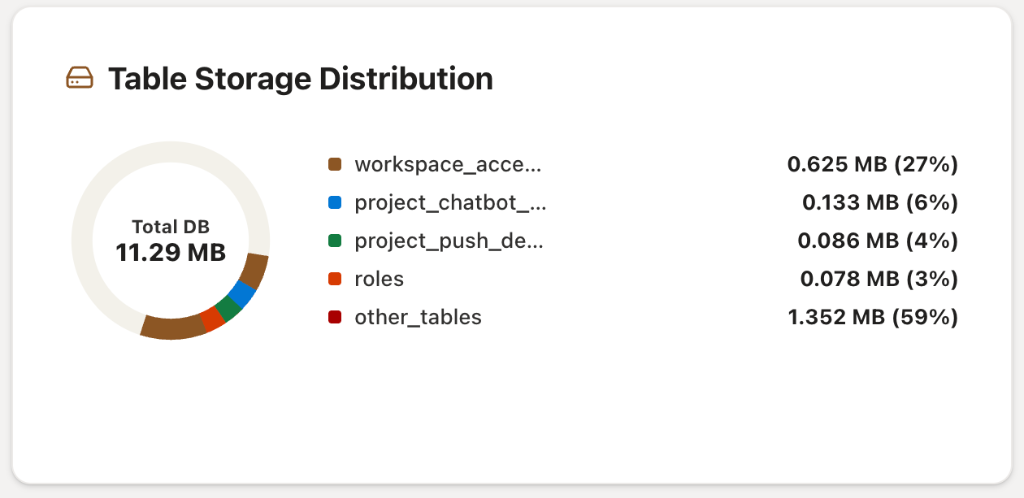Click the 0.133 MB (6%) value
The width and height of the screenshot is (1024, 498).
coord(880,203)
